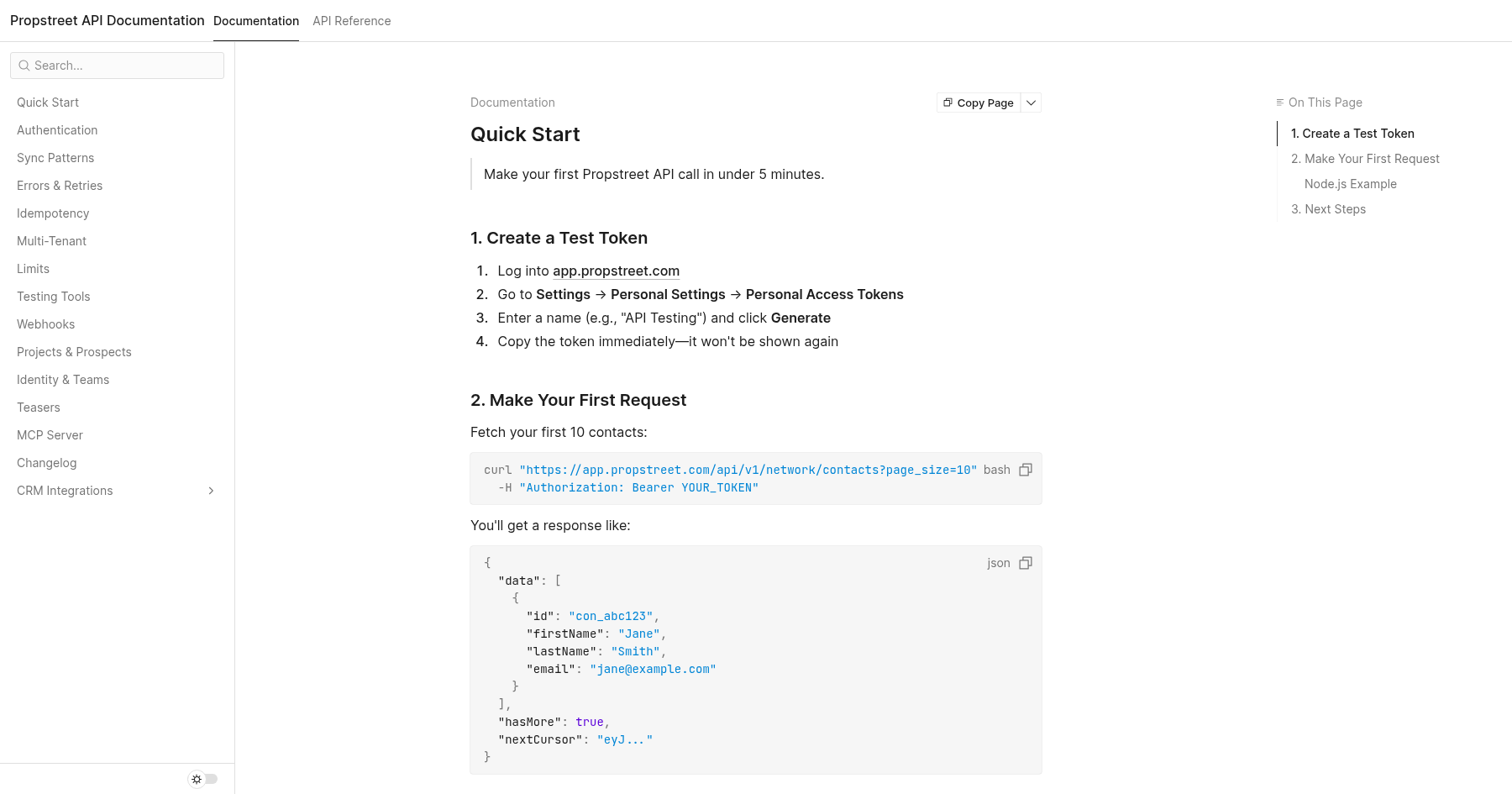The image size is (1512, 794).
Task: Expand the CRM Integrations section
Action: tap(211, 491)
